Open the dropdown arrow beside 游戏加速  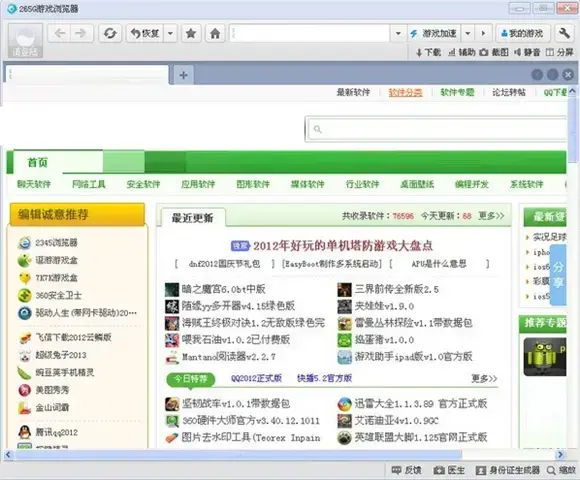pyautogui.click(x=468, y=34)
